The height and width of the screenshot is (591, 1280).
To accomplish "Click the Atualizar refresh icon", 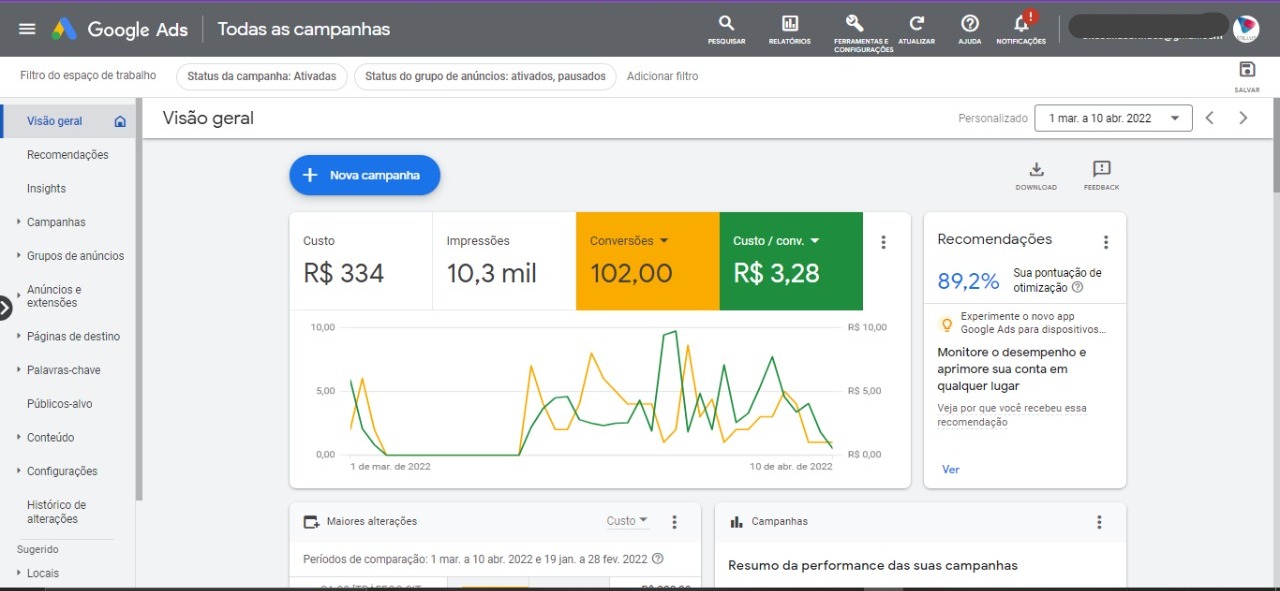I will point(916,24).
